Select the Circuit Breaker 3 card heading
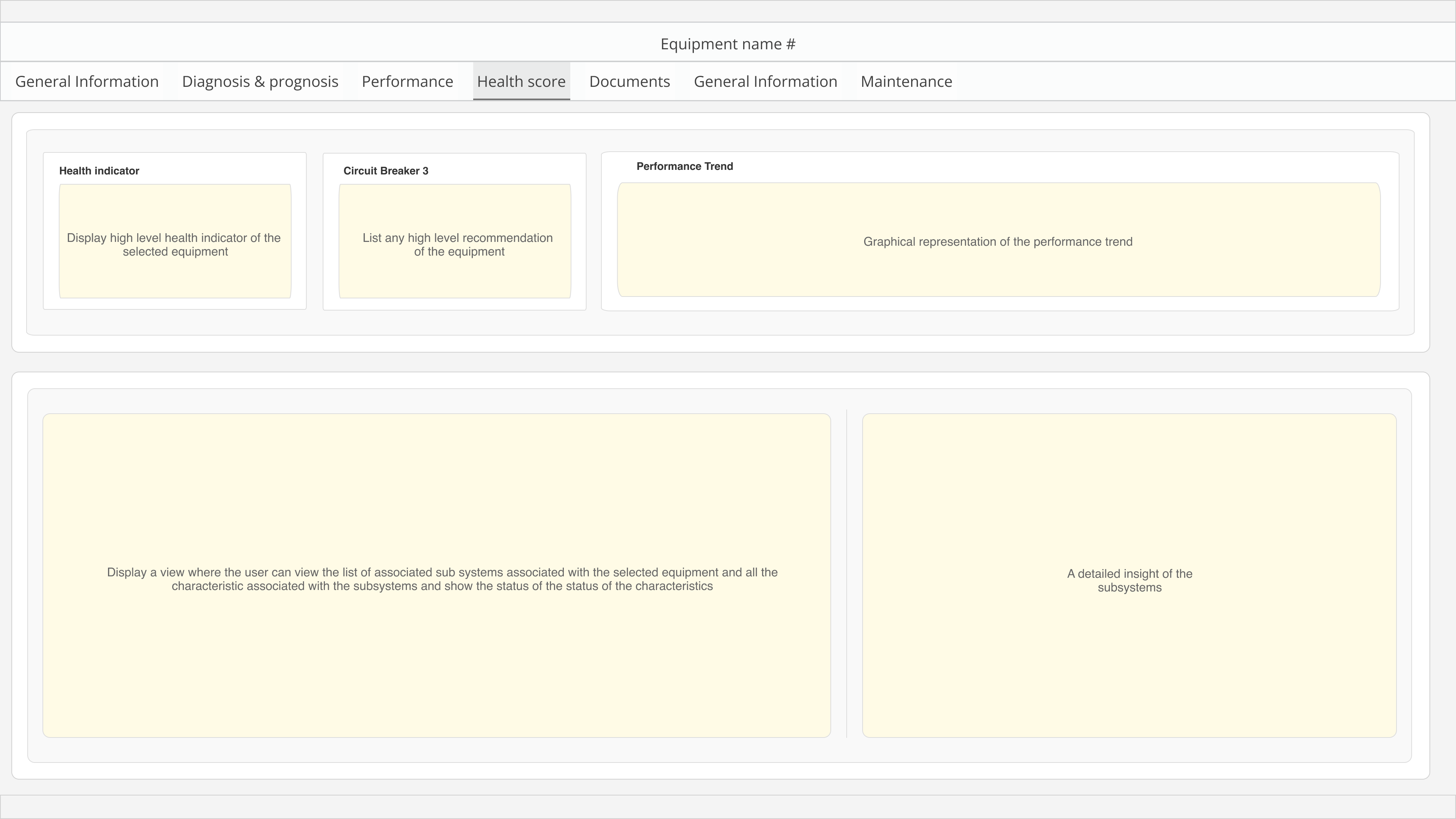Screen dimensions: 1456x819 pos(386,171)
